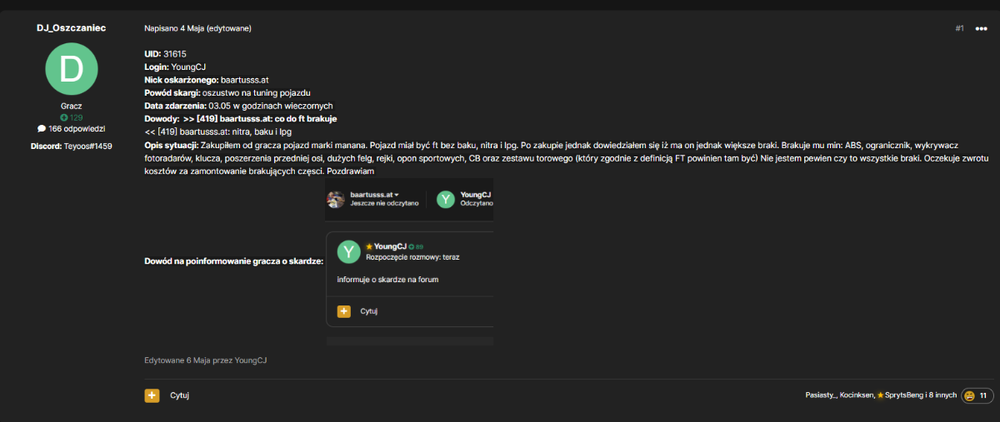This screenshot has height=422, width=1000.
Task: Click the Gracz rank label
Action: click(71, 106)
